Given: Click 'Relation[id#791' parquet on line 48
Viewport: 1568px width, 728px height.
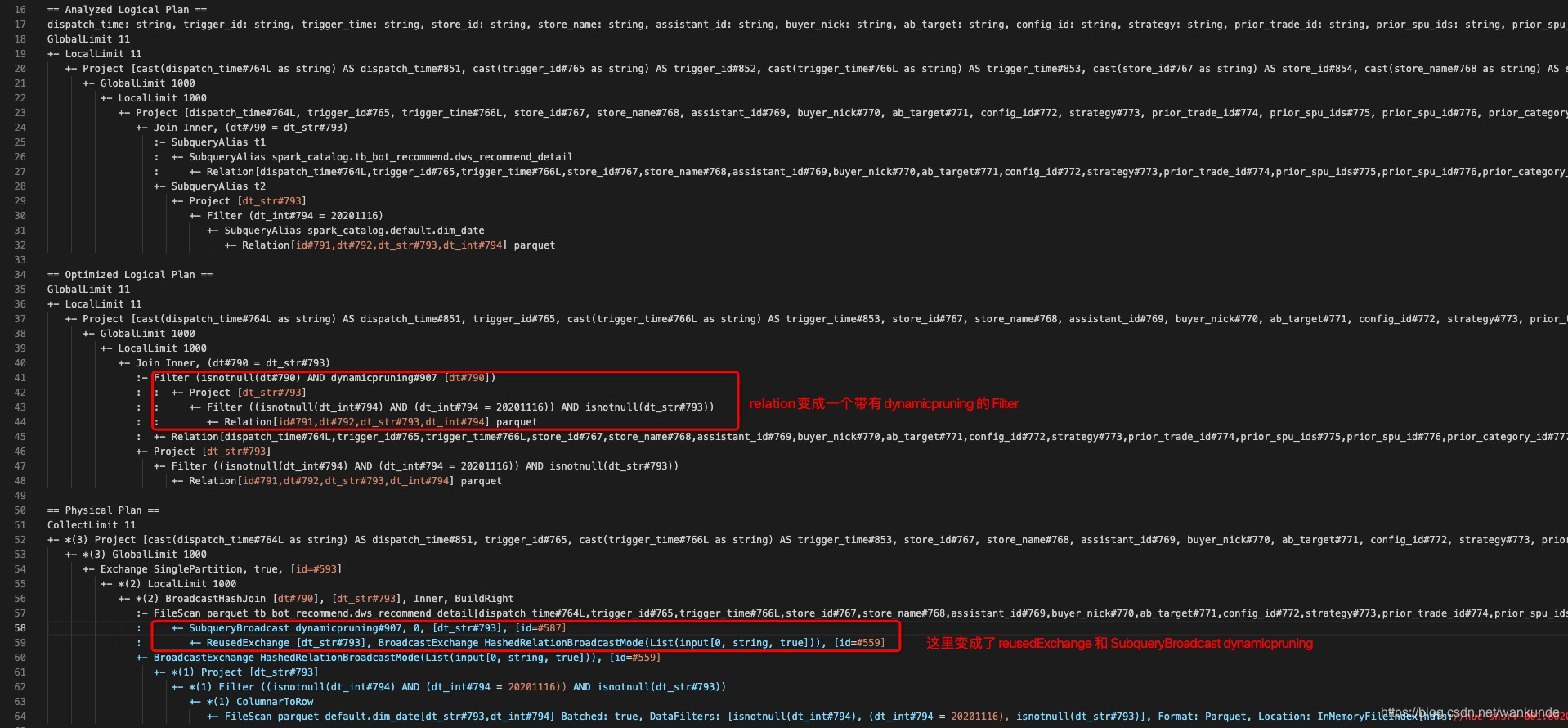Looking at the screenshot, I should (346, 481).
